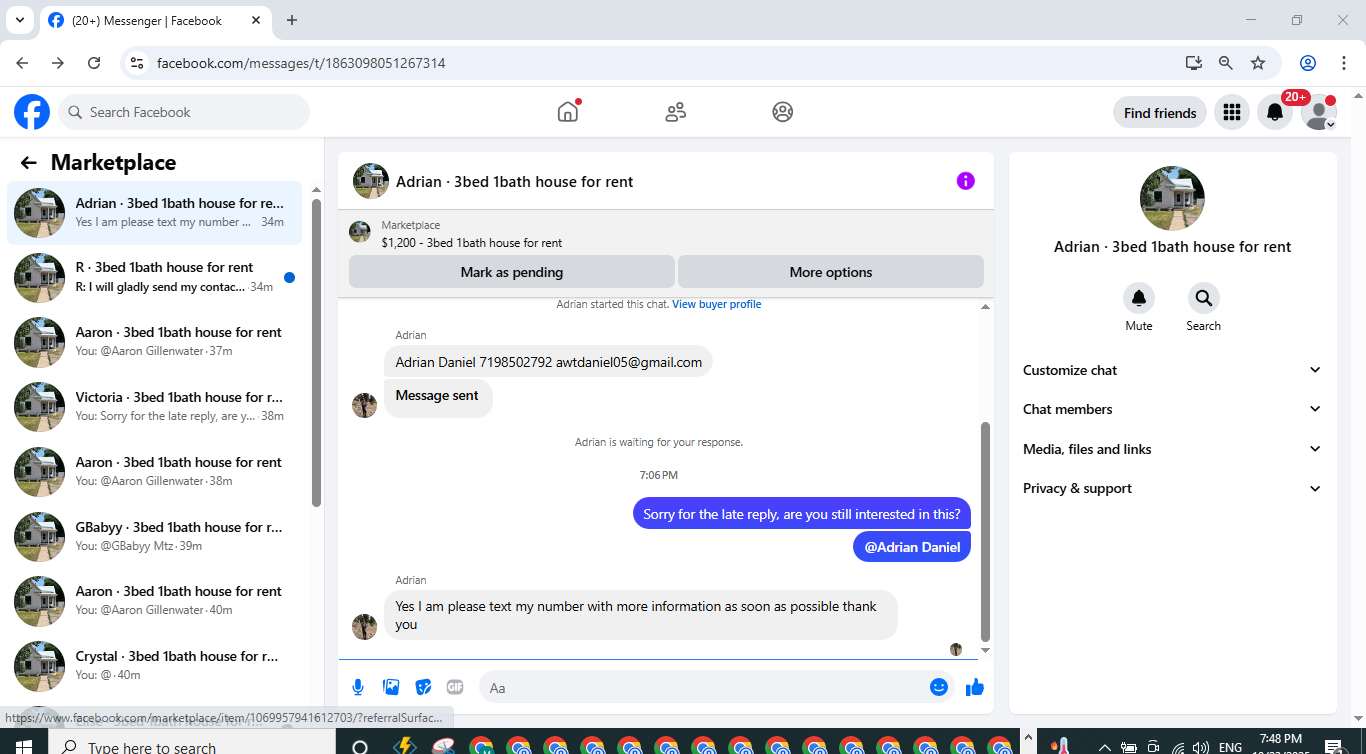Open the Groups icon in top navigation
The height and width of the screenshot is (754, 1366).
tap(783, 112)
